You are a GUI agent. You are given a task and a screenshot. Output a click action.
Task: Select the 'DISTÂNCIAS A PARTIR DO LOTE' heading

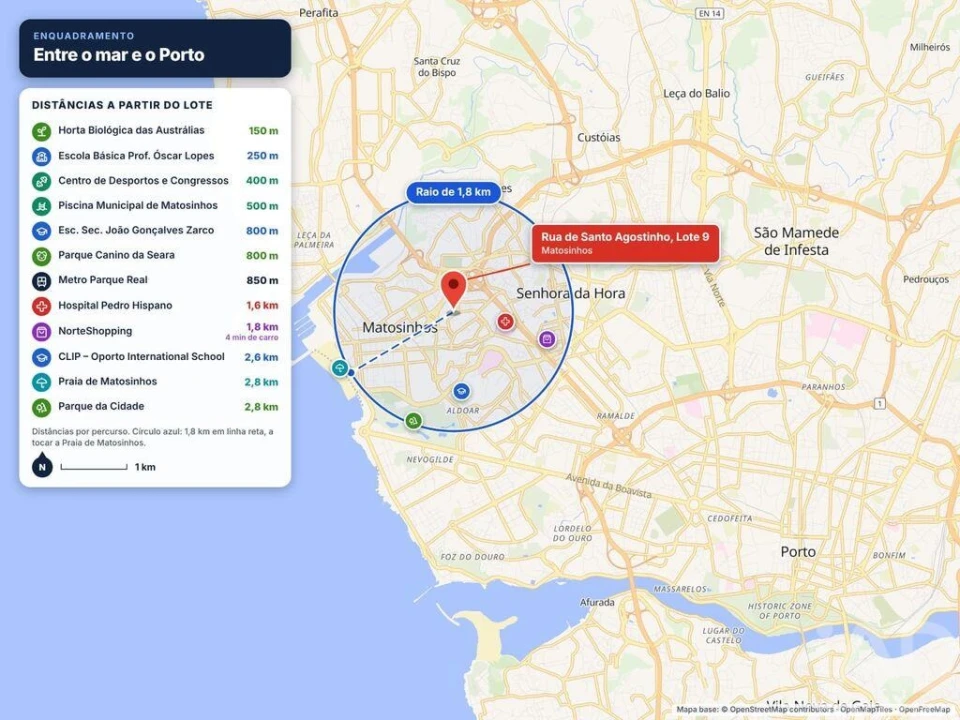click(122, 105)
